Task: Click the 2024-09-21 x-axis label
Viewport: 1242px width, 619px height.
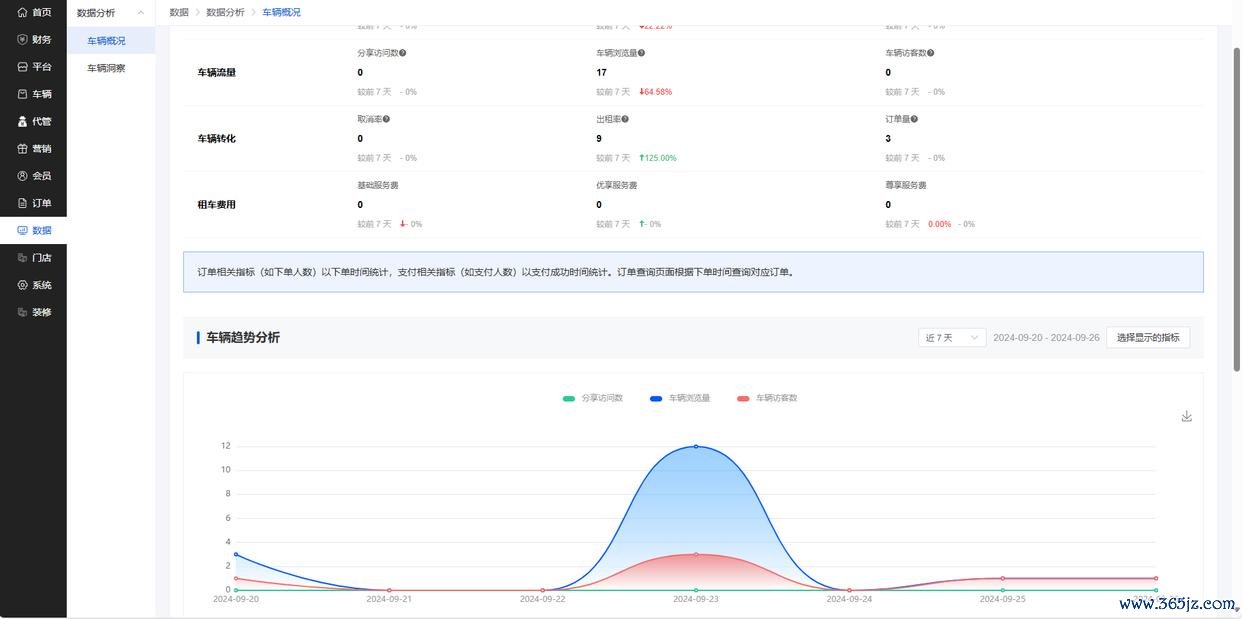Action: pos(389,599)
